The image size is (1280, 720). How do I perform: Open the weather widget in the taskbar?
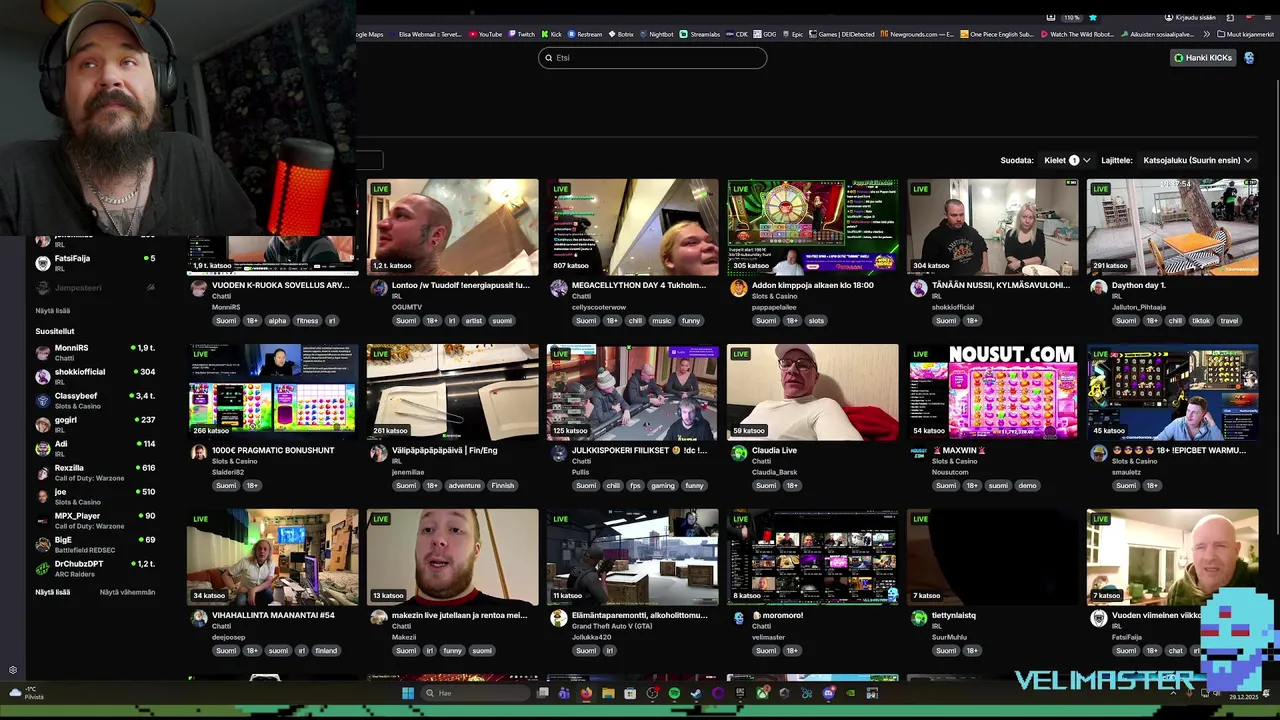click(28, 693)
